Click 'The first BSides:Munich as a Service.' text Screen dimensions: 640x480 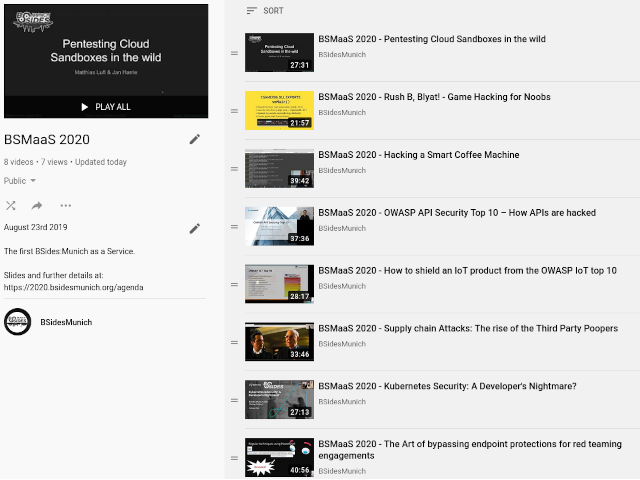[x=69, y=251]
